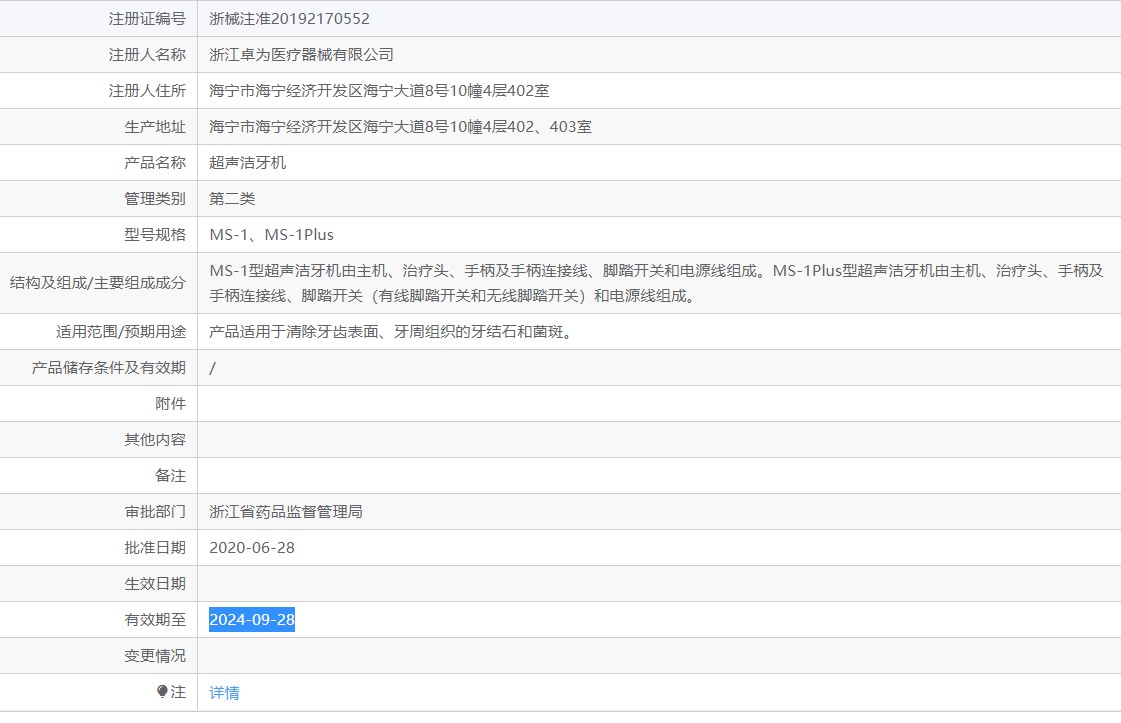Click management category 第二类
Screen dimensions: 1121x723
pyautogui.click(x=232, y=198)
